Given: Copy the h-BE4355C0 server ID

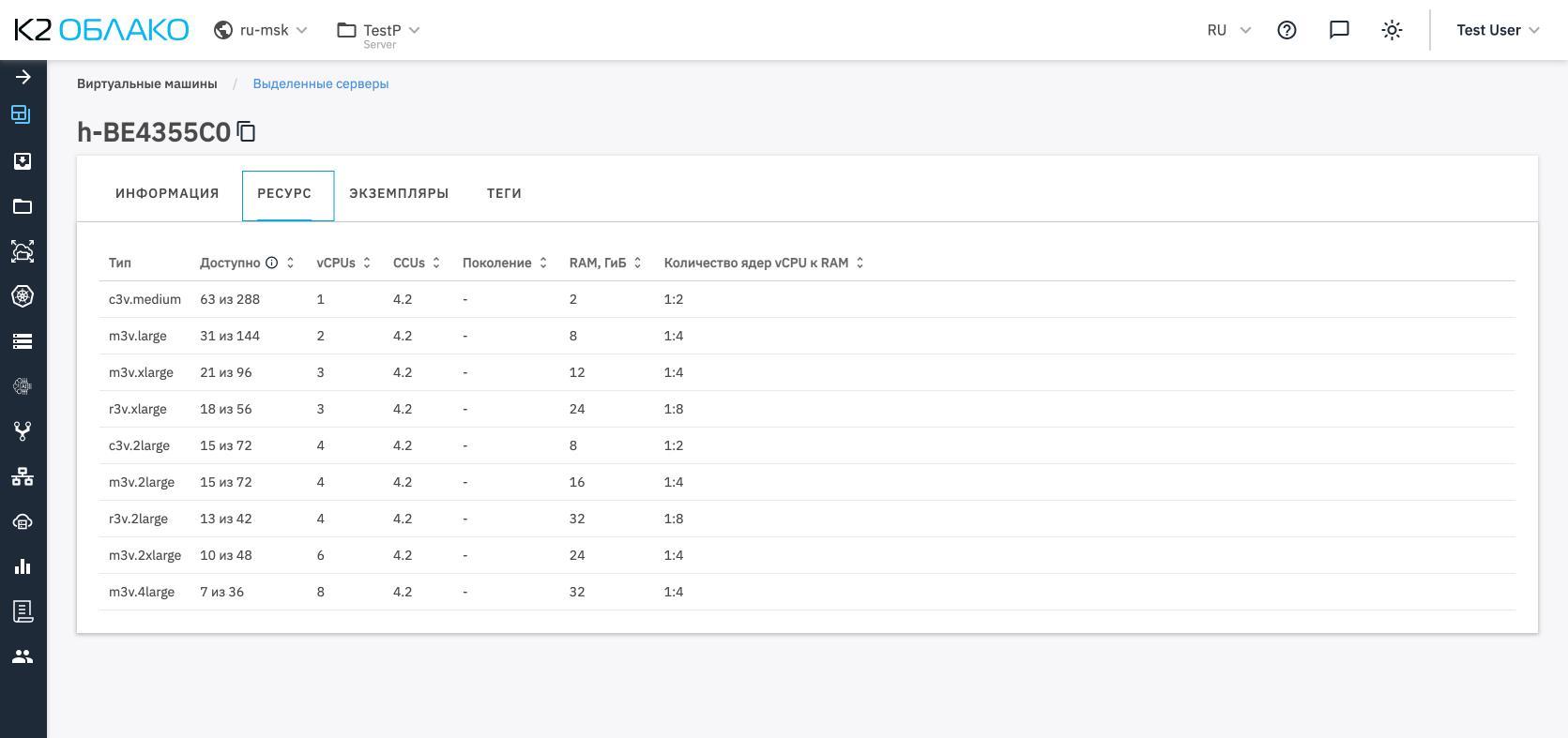Looking at the screenshot, I should point(246,132).
